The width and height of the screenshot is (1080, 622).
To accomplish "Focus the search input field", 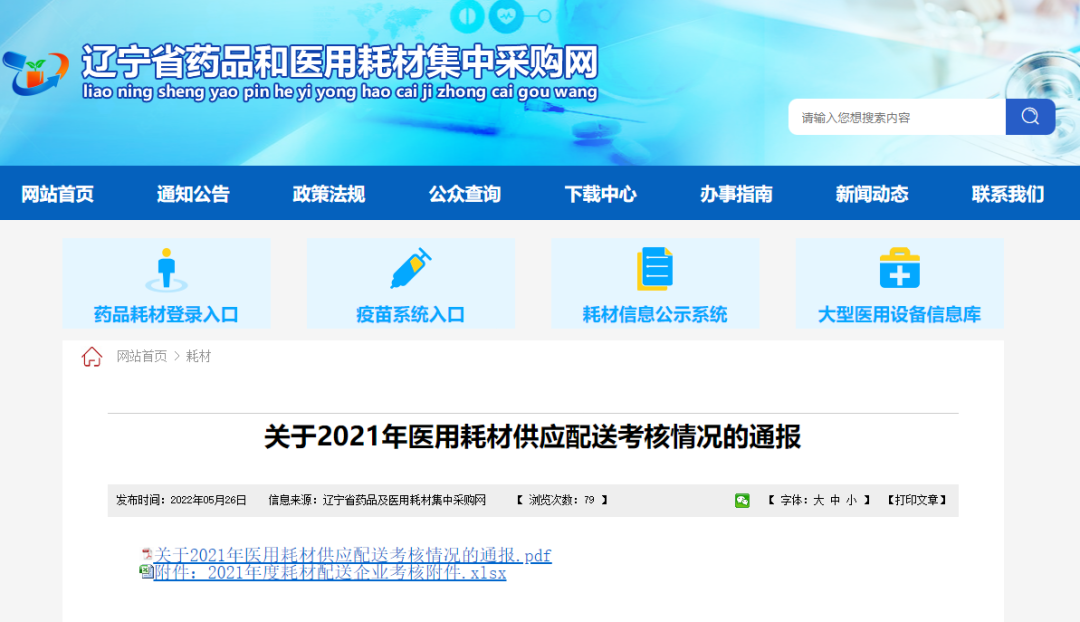I will [x=897, y=117].
